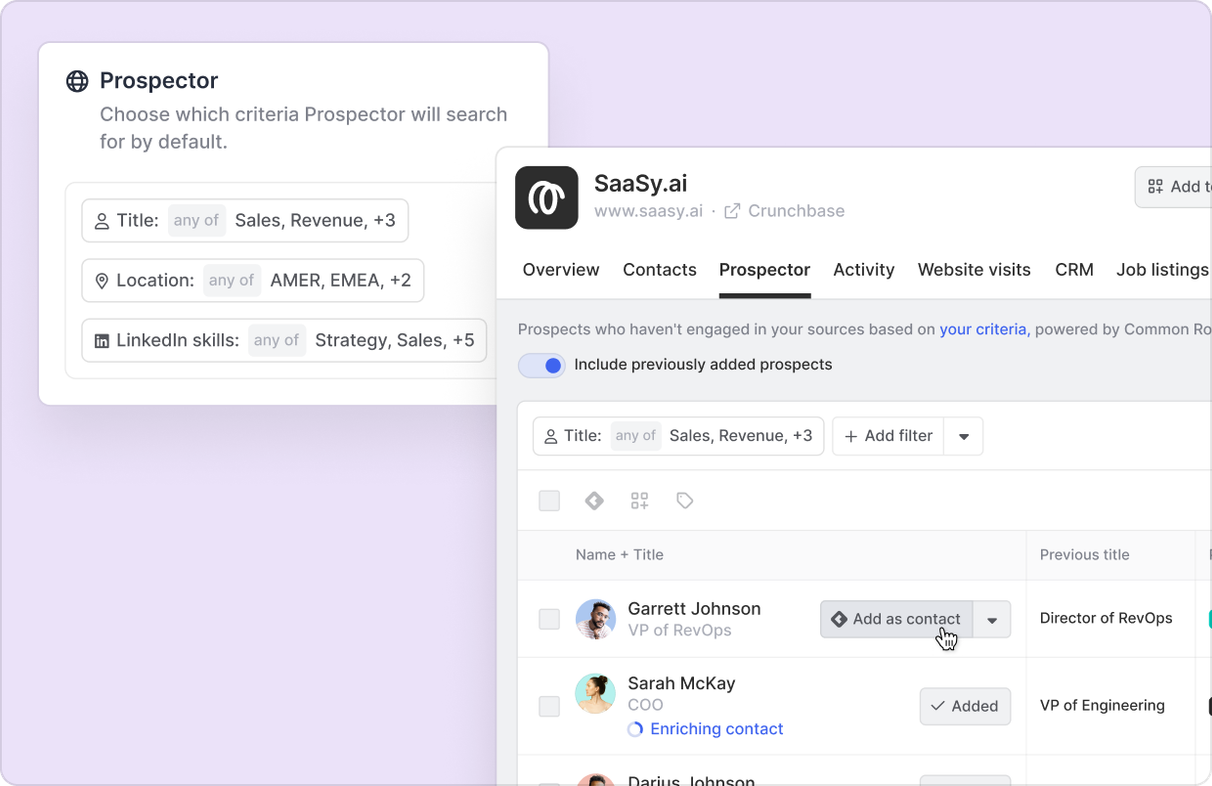The height and width of the screenshot is (786, 1212).
Task: Click the Add filter button
Action: [x=888, y=436]
